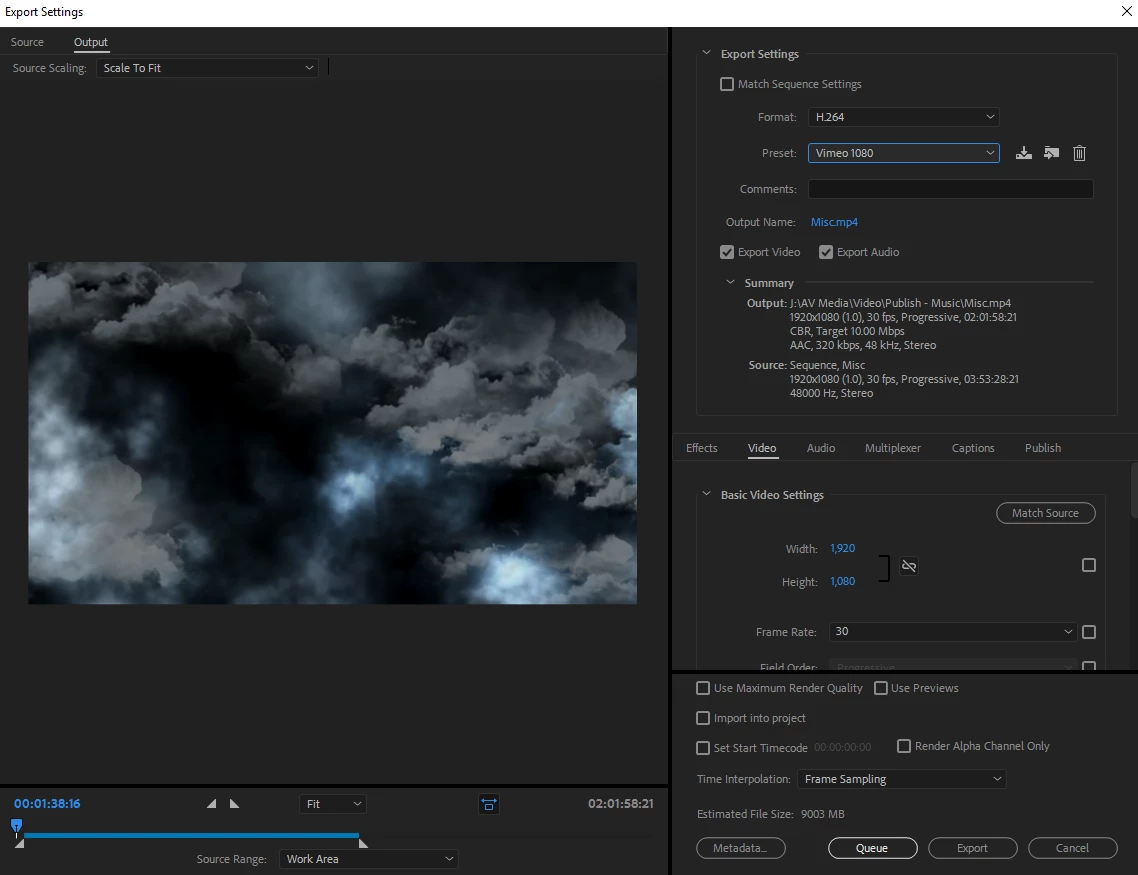Open the Source Range Work Area dropdown

pos(369,859)
